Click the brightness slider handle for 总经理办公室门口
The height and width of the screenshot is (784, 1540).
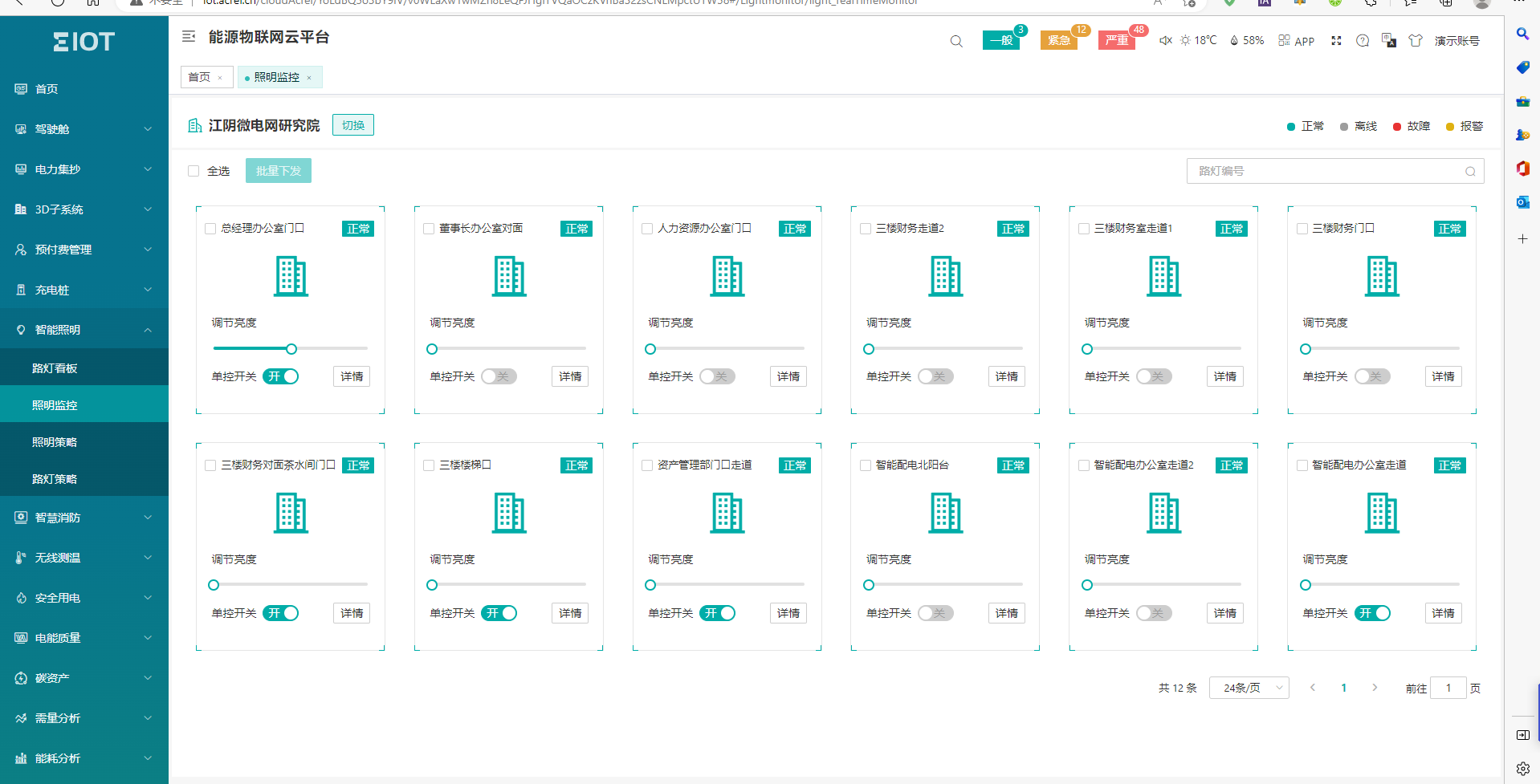[x=291, y=349]
